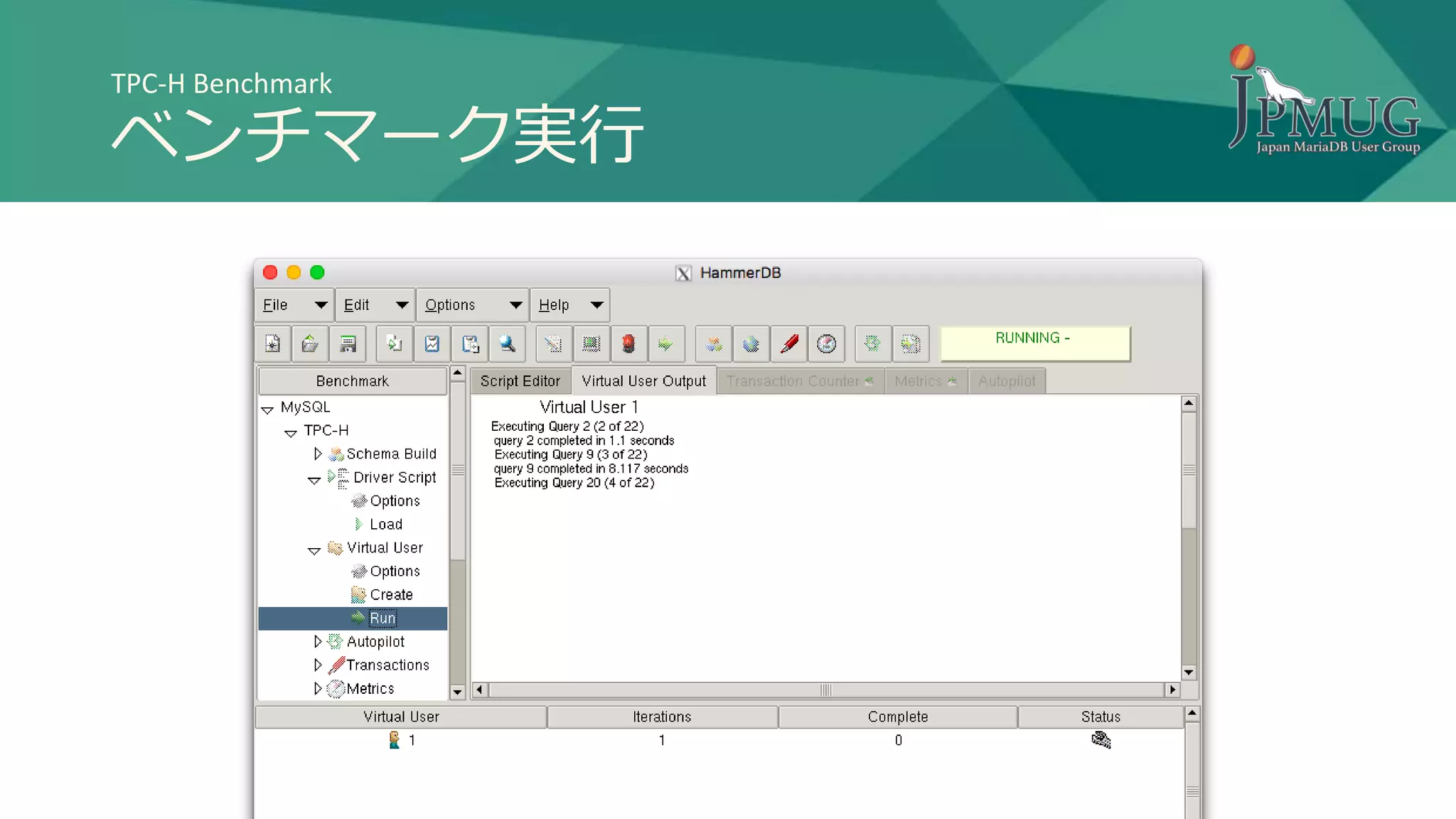Click the Open folder toolbar icon
Viewport: 1456px width, 819px height.
310,344
